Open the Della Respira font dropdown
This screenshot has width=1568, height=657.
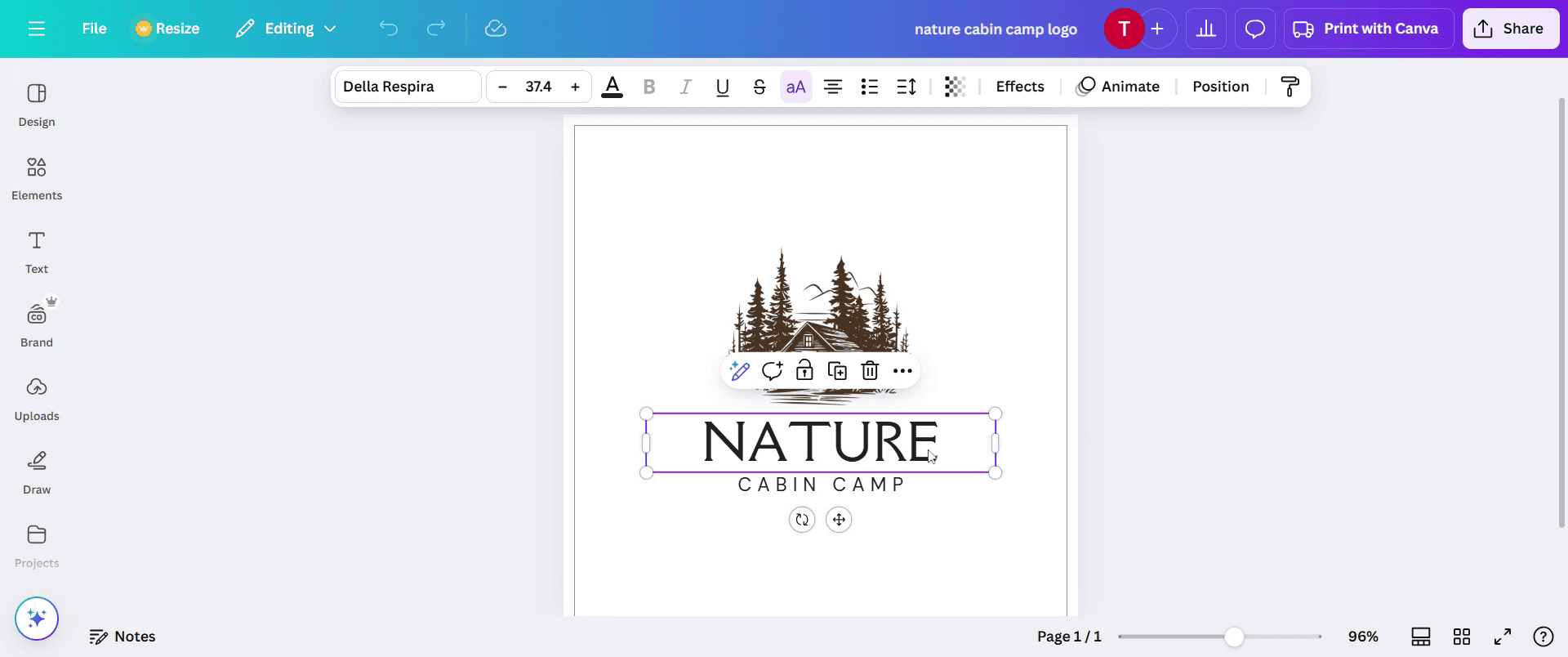408,87
